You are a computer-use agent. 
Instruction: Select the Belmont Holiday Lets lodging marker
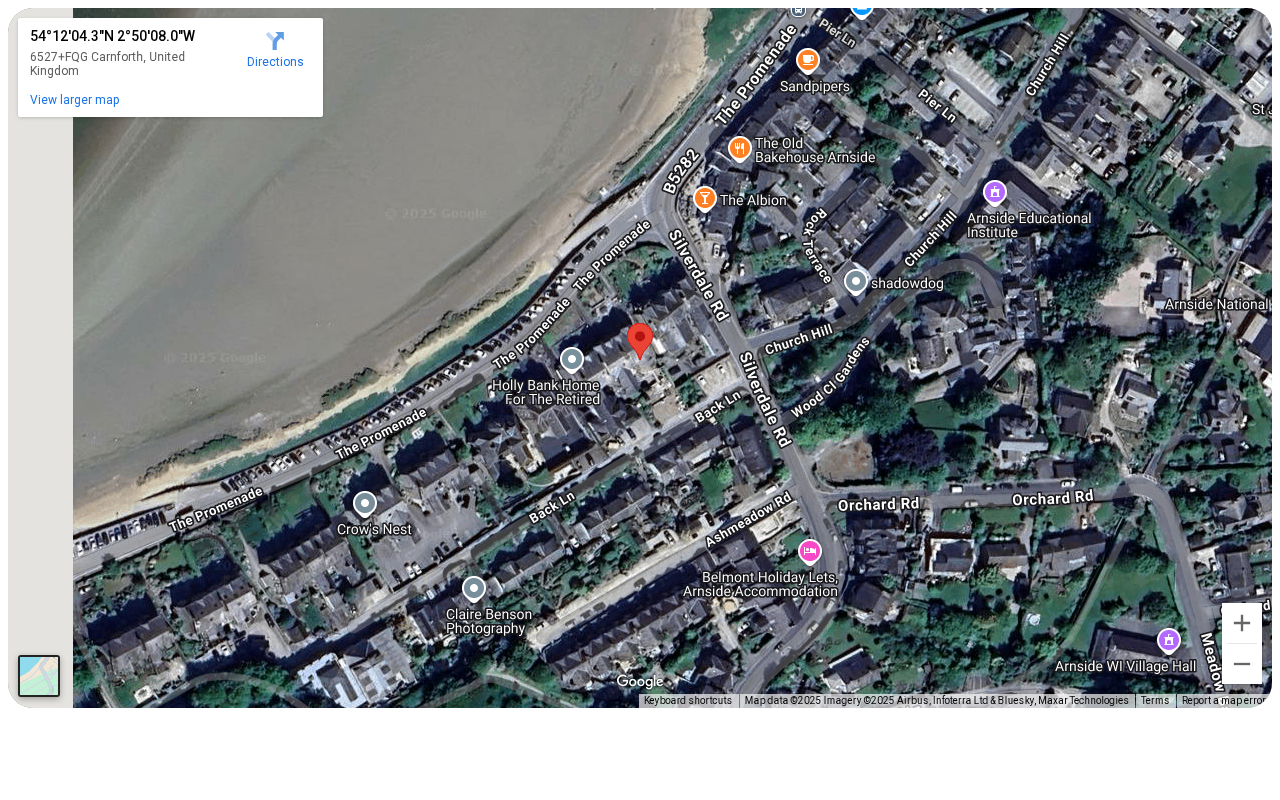click(810, 552)
